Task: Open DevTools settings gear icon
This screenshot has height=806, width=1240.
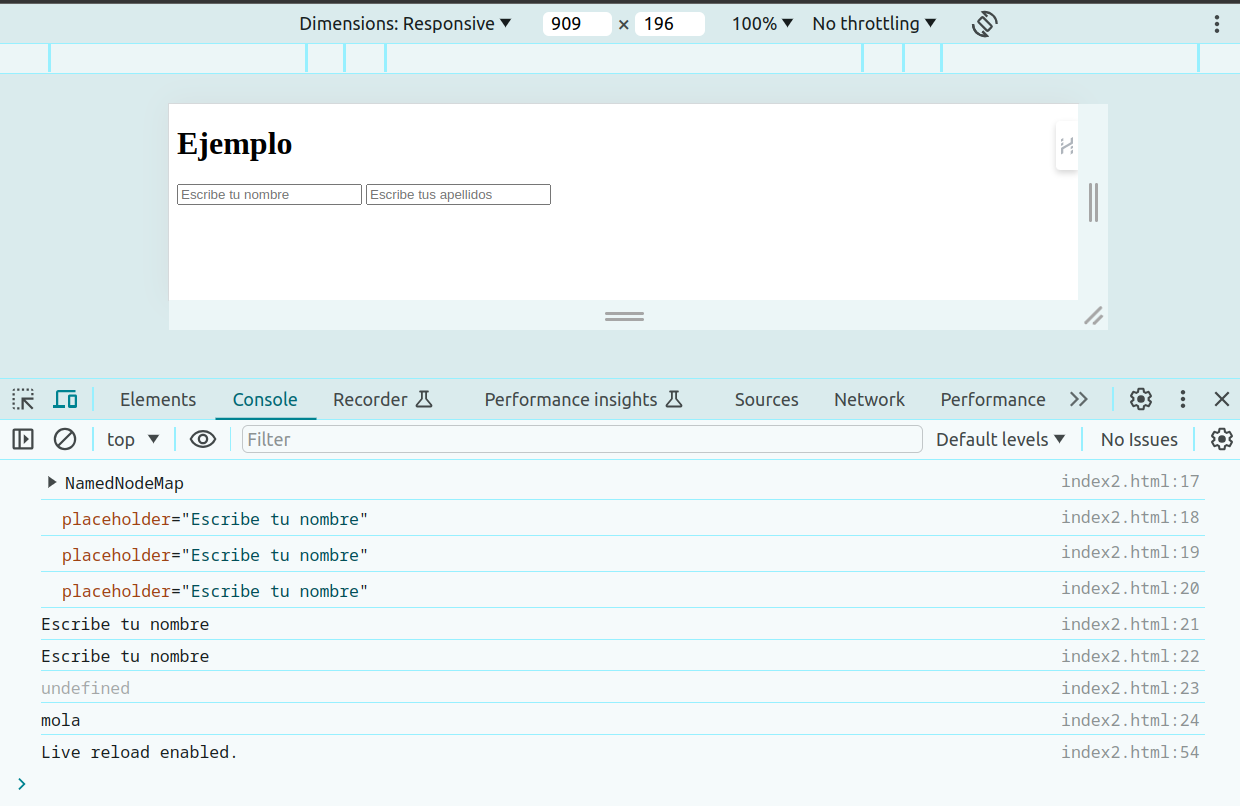Action: [1141, 400]
